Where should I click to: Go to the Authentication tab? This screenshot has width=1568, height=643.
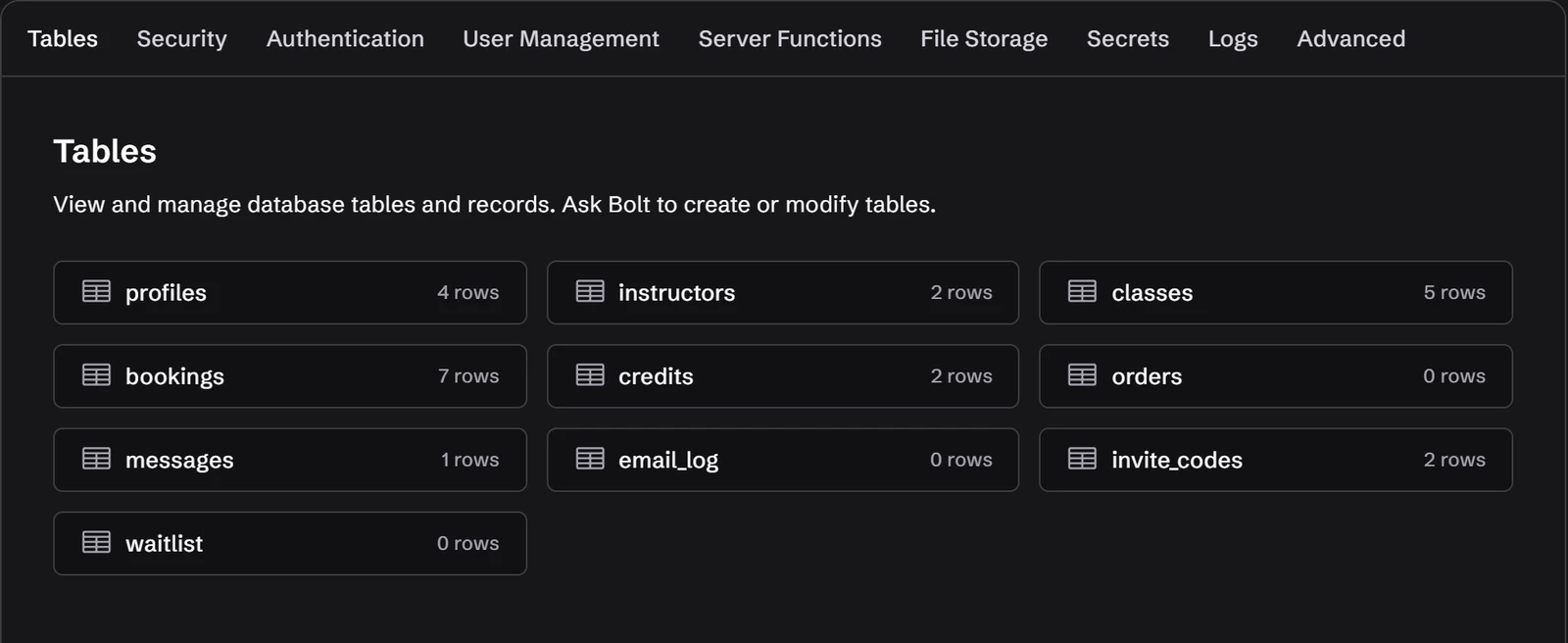click(x=345, y=38)
